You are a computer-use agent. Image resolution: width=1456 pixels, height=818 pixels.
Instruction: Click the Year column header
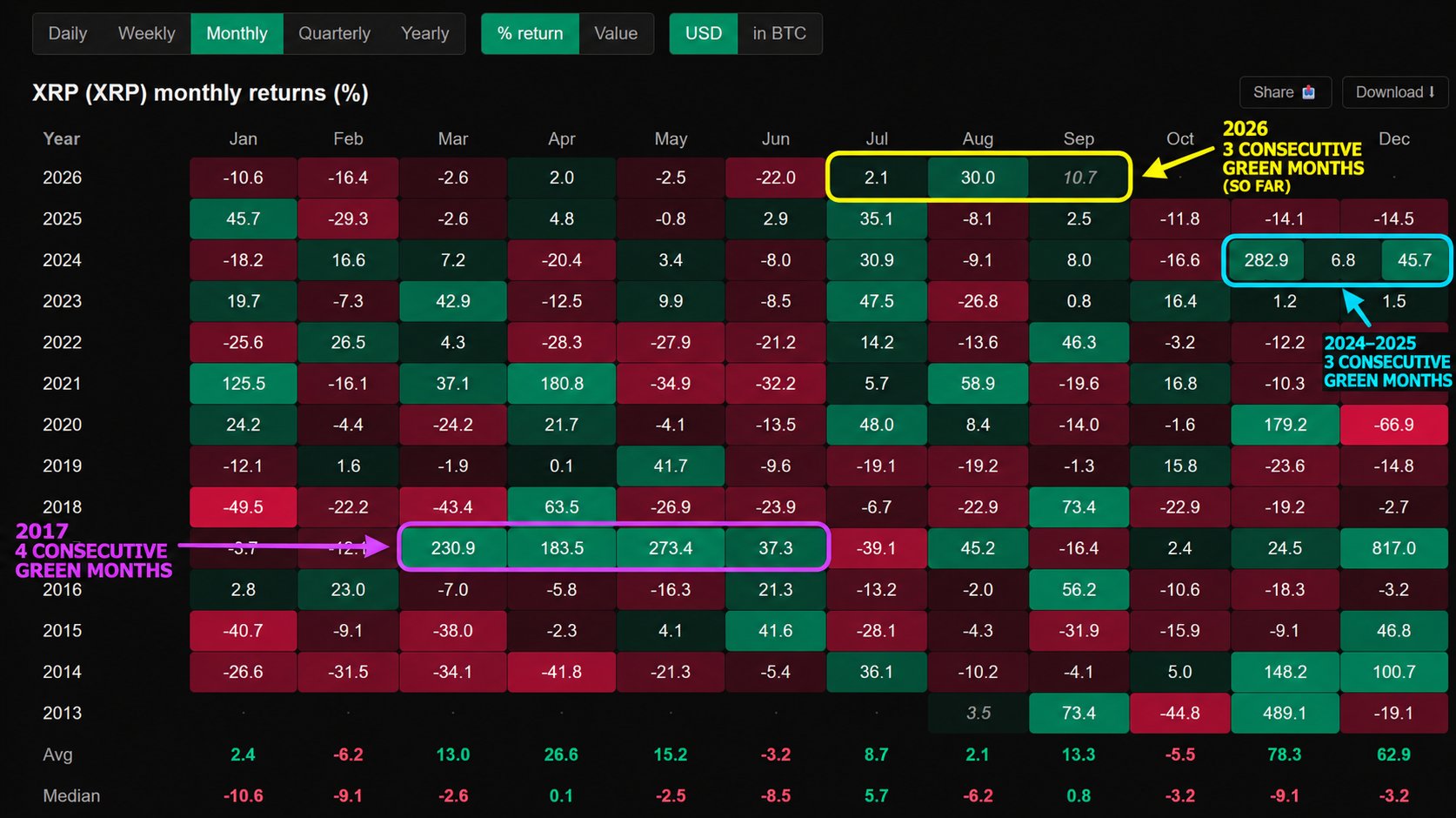tap(62, 139)
